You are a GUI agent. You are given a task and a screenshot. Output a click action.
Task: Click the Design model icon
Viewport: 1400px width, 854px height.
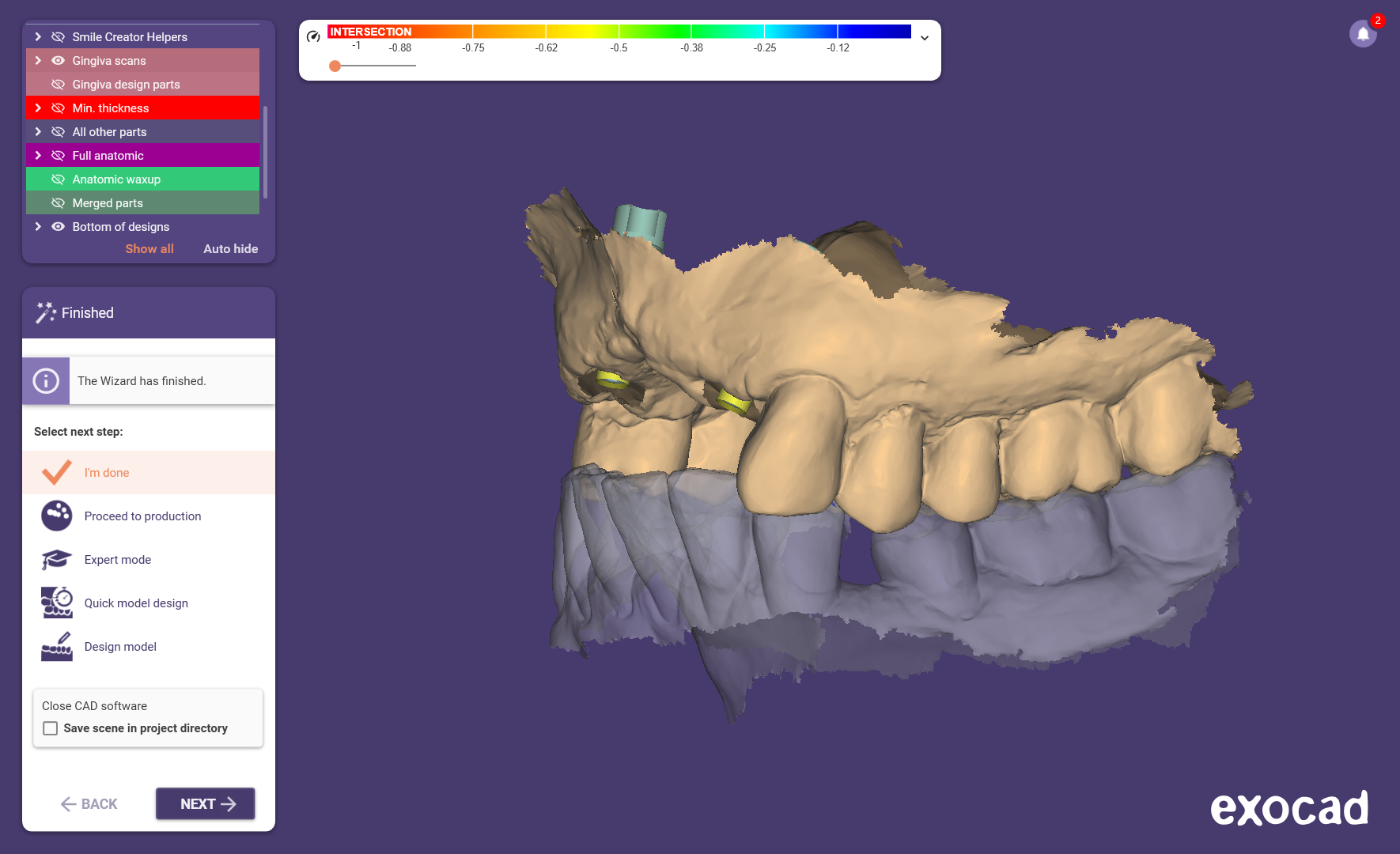pos(57,647)
